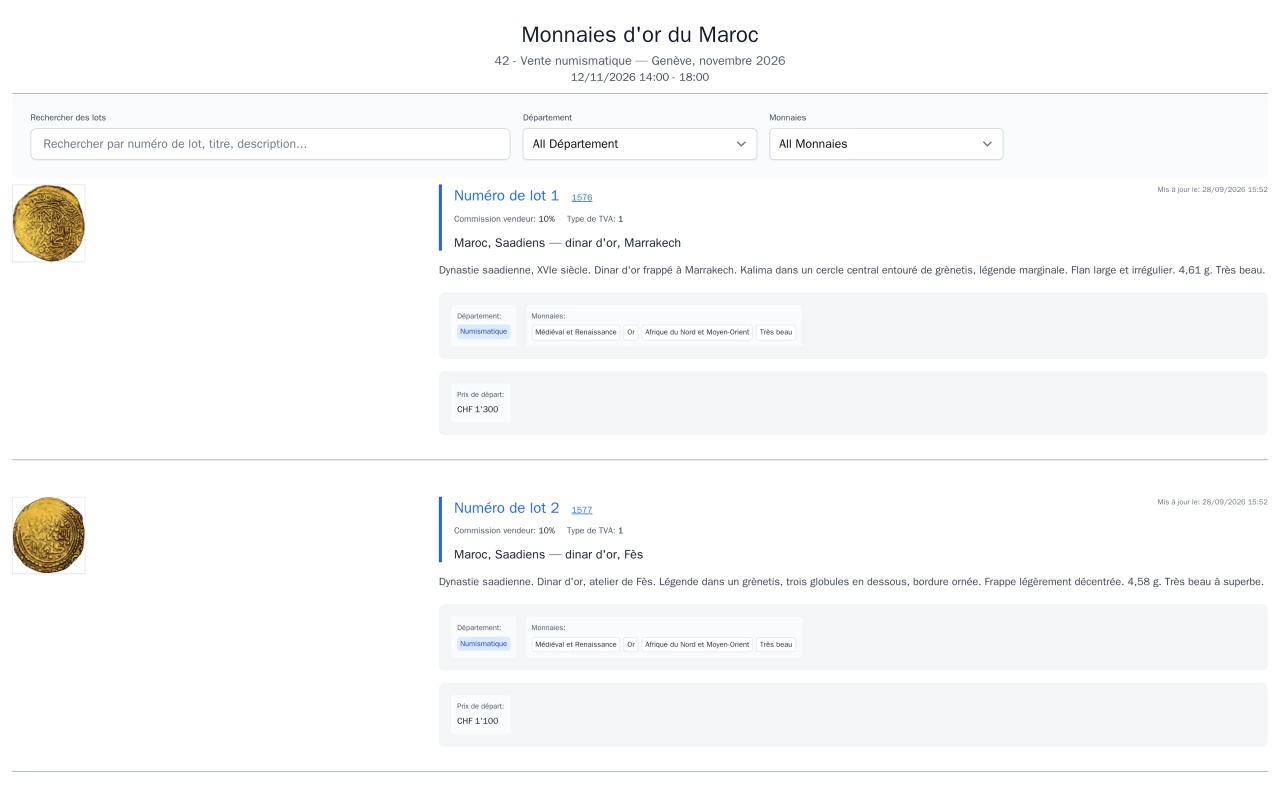This screenshot has width=1280, height=800.
Task: Click the Or tag in lot 2
Action: coord(631,645)
